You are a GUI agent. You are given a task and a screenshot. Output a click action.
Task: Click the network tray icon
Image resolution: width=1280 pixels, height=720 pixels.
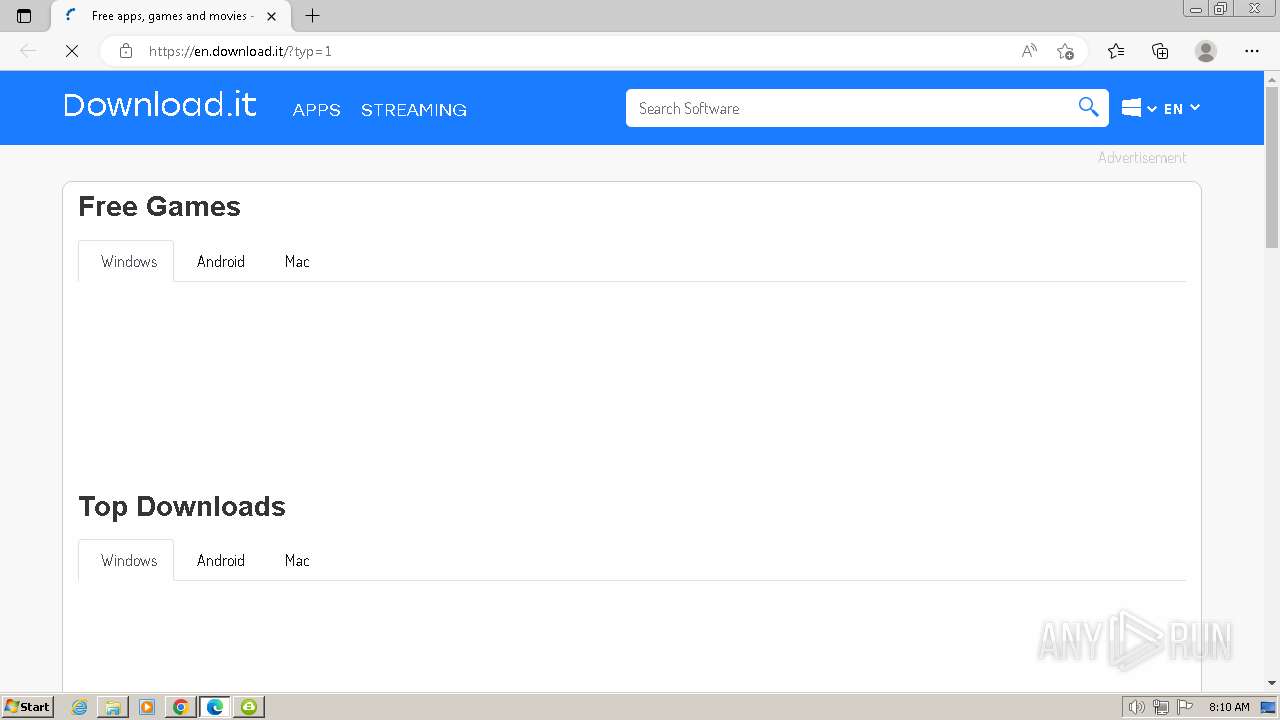[1161, 707]
